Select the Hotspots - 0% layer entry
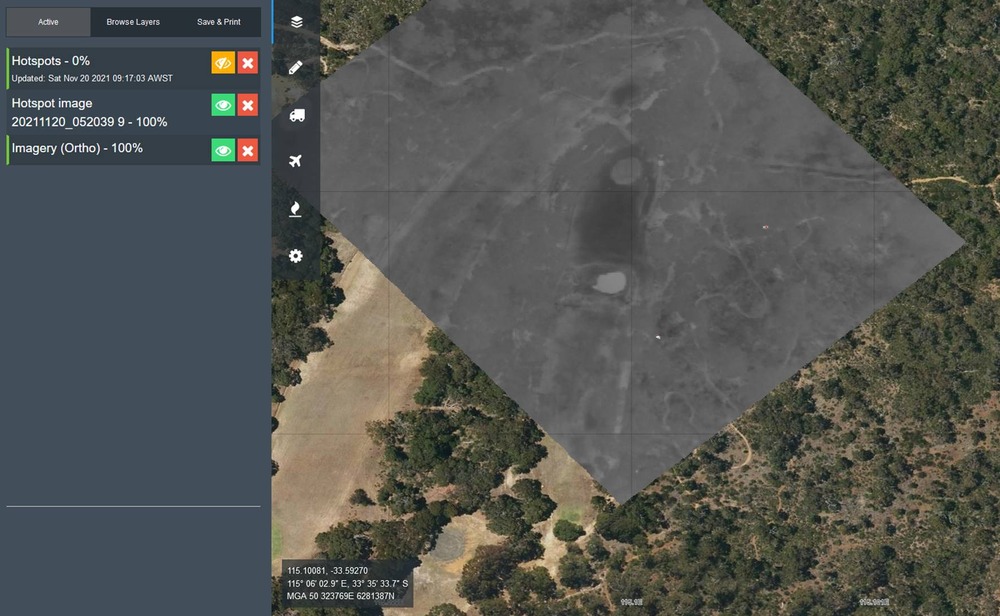 100,61
